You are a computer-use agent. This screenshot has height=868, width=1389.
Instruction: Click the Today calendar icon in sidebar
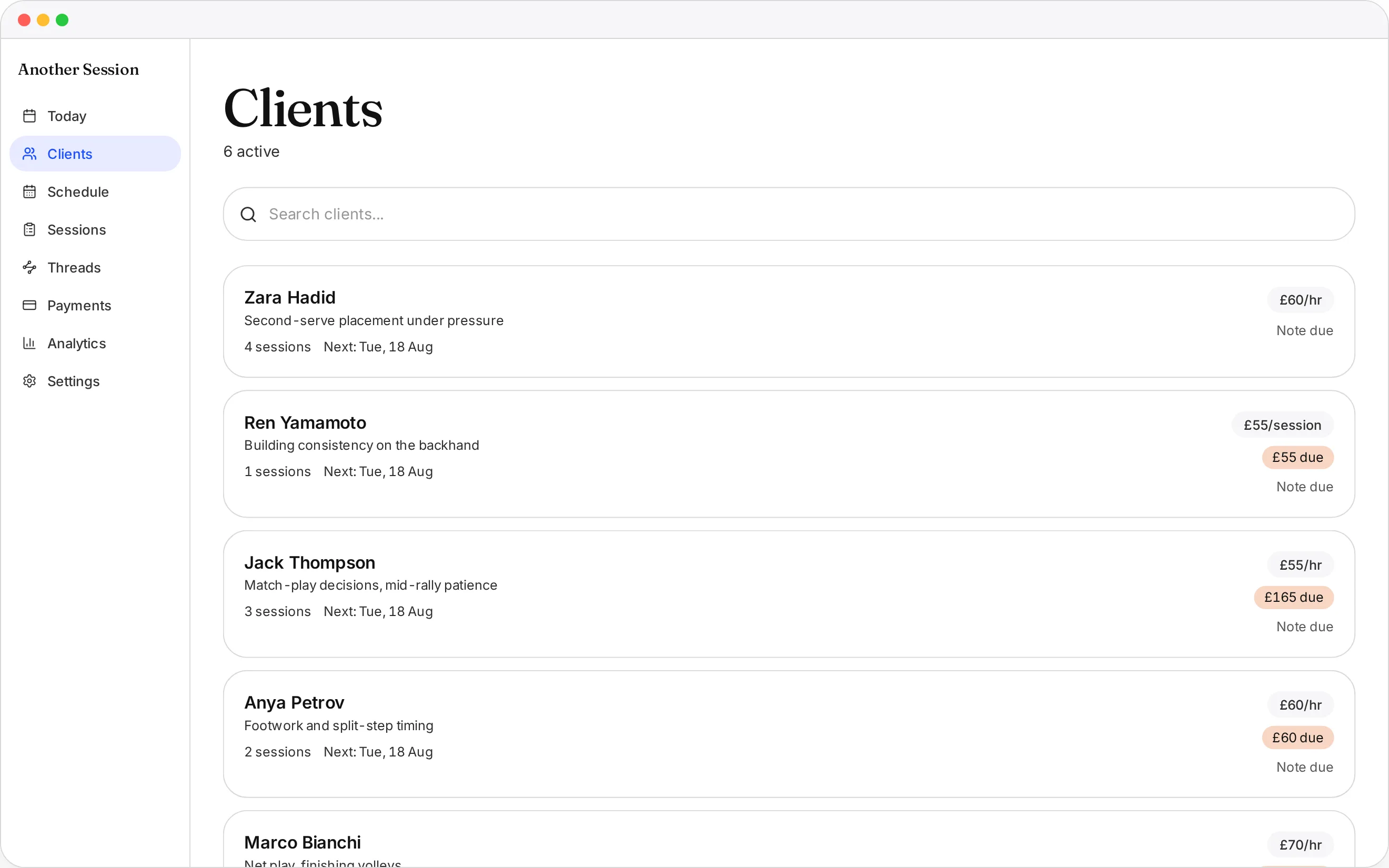29,116
